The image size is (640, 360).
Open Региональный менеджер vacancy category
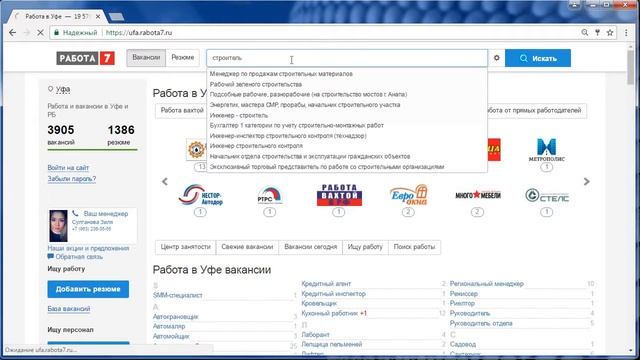click(x=487, y=284)
